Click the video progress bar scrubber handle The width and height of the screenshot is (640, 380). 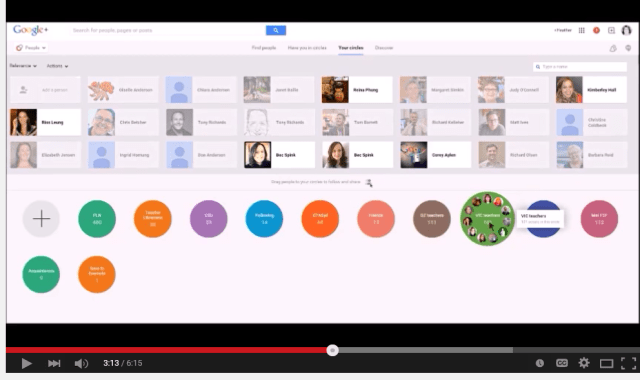click(x=332, y=350)
